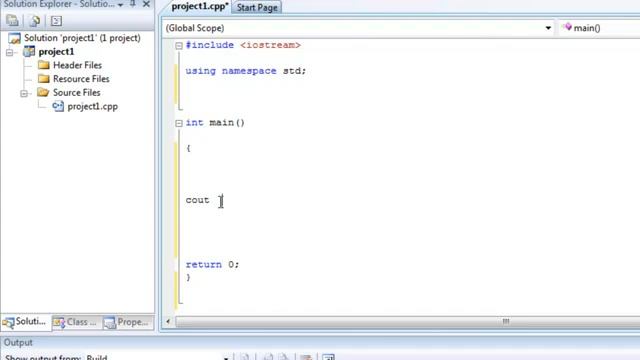This screenshot has height=360, width=640.
Task: Open the Solution Explorer bottom tab
Action: [x=26, y=322]
